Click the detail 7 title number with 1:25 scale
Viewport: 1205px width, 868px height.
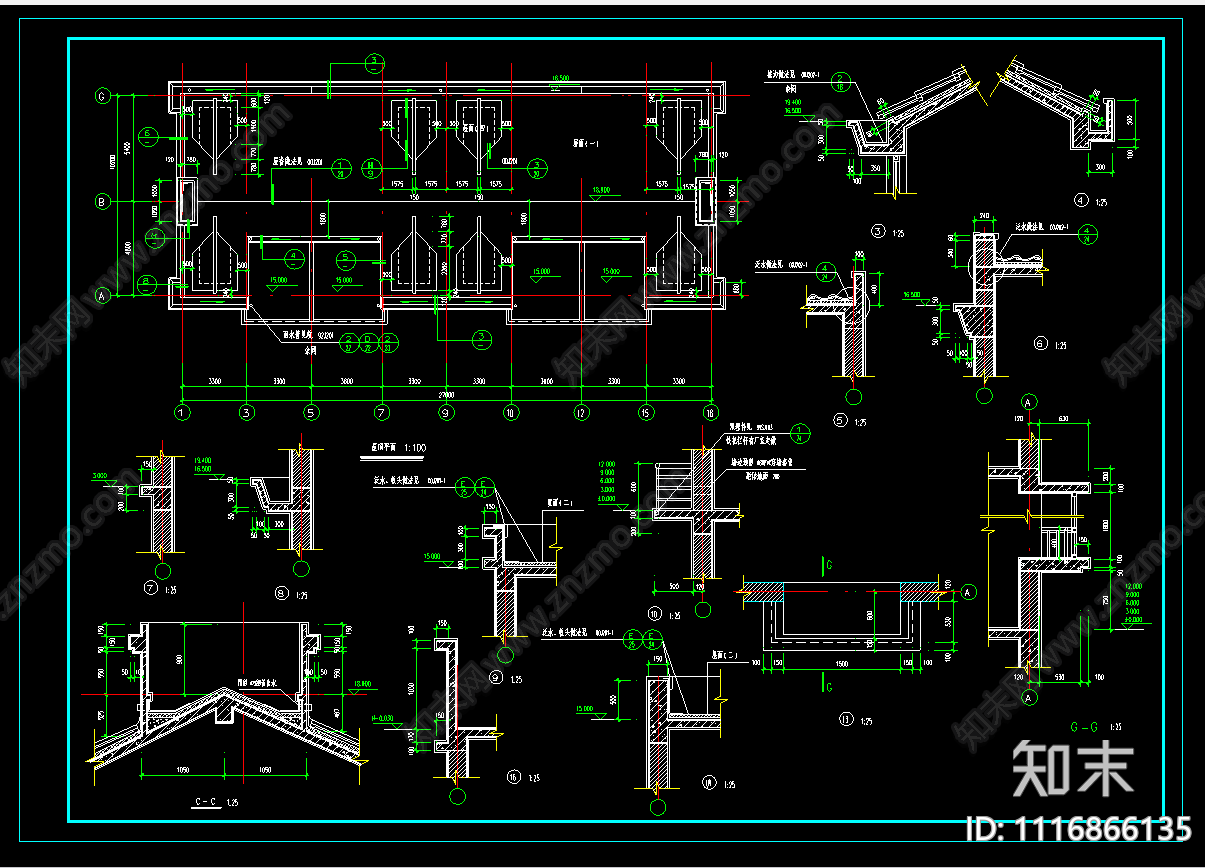pyautogui.click(x=152, y=587)
